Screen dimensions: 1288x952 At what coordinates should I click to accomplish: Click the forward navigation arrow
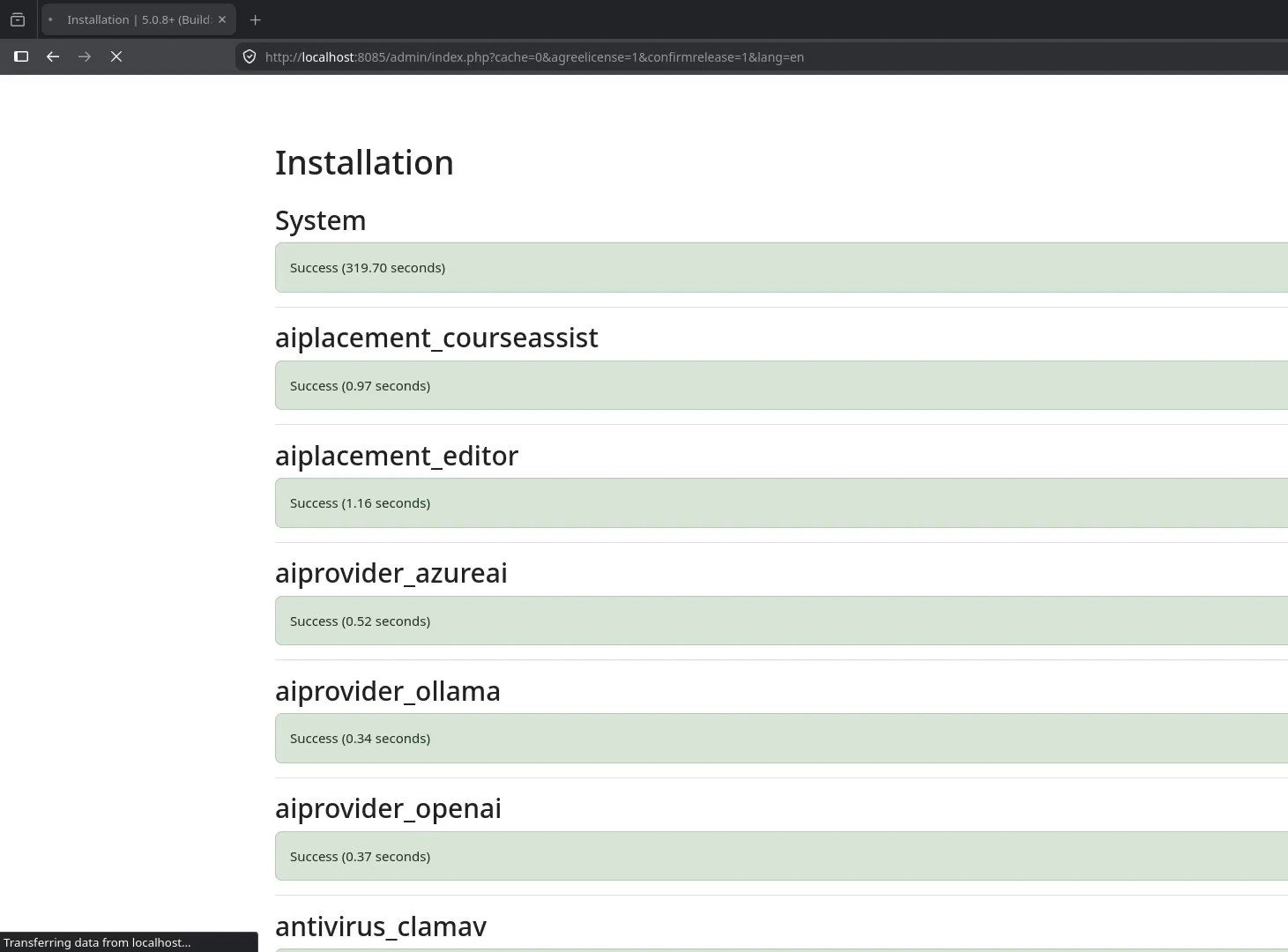85,56
